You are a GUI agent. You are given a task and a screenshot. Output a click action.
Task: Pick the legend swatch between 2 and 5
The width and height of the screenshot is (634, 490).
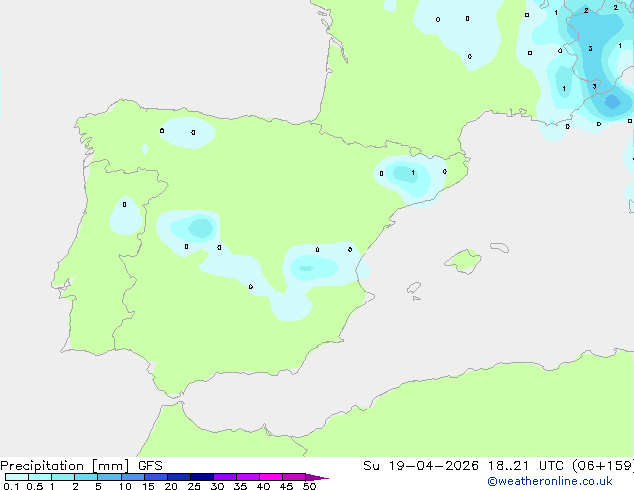[86, 477]
